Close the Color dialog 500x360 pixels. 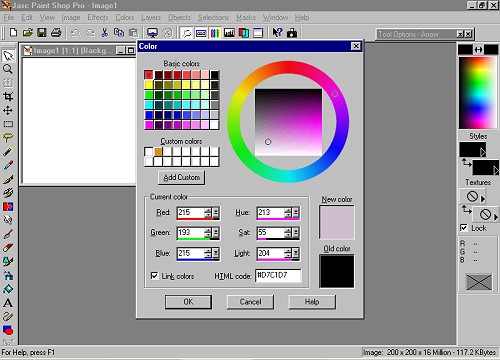coord(356,46)
